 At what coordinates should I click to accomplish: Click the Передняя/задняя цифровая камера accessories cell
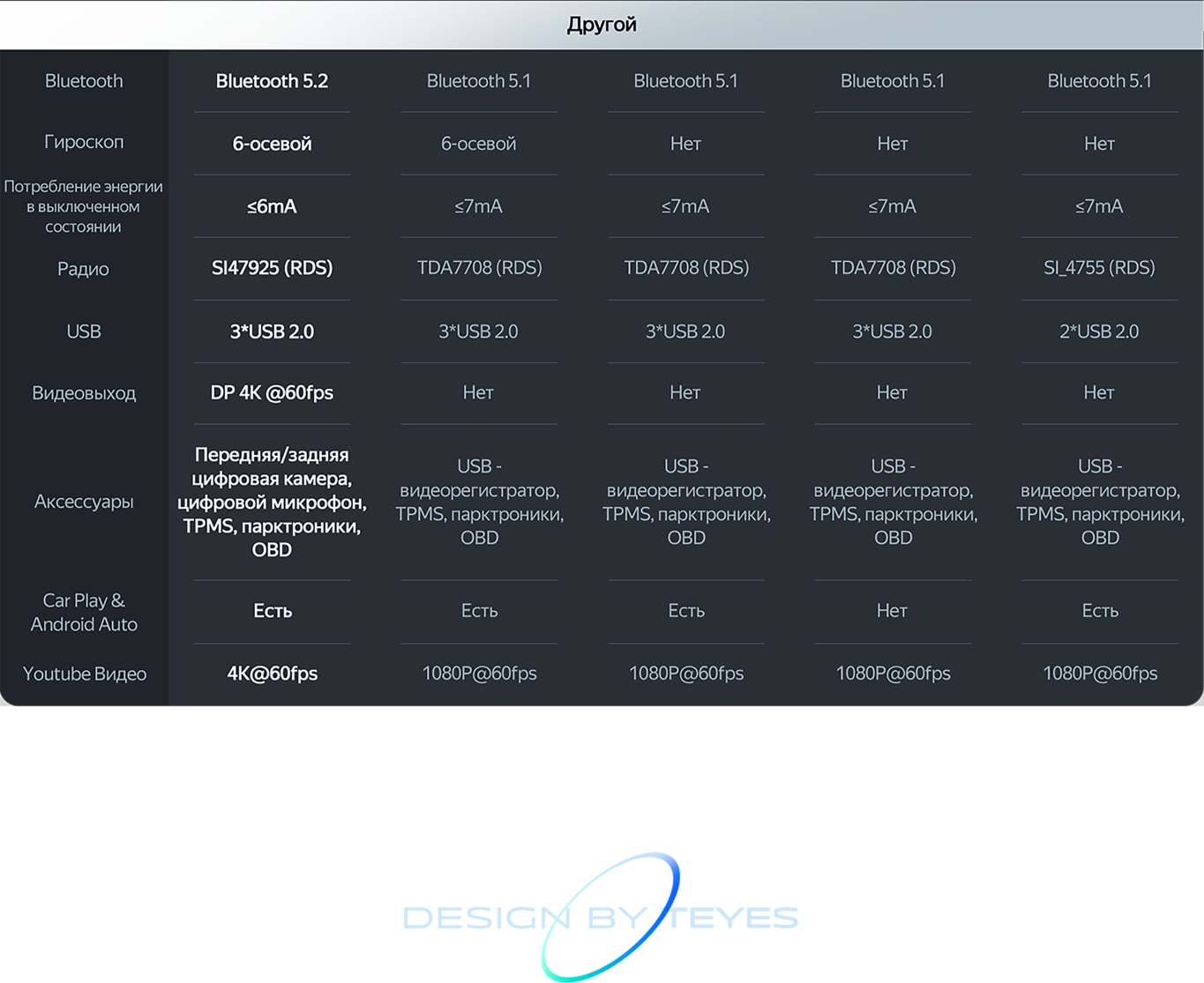tap(272, 502)
